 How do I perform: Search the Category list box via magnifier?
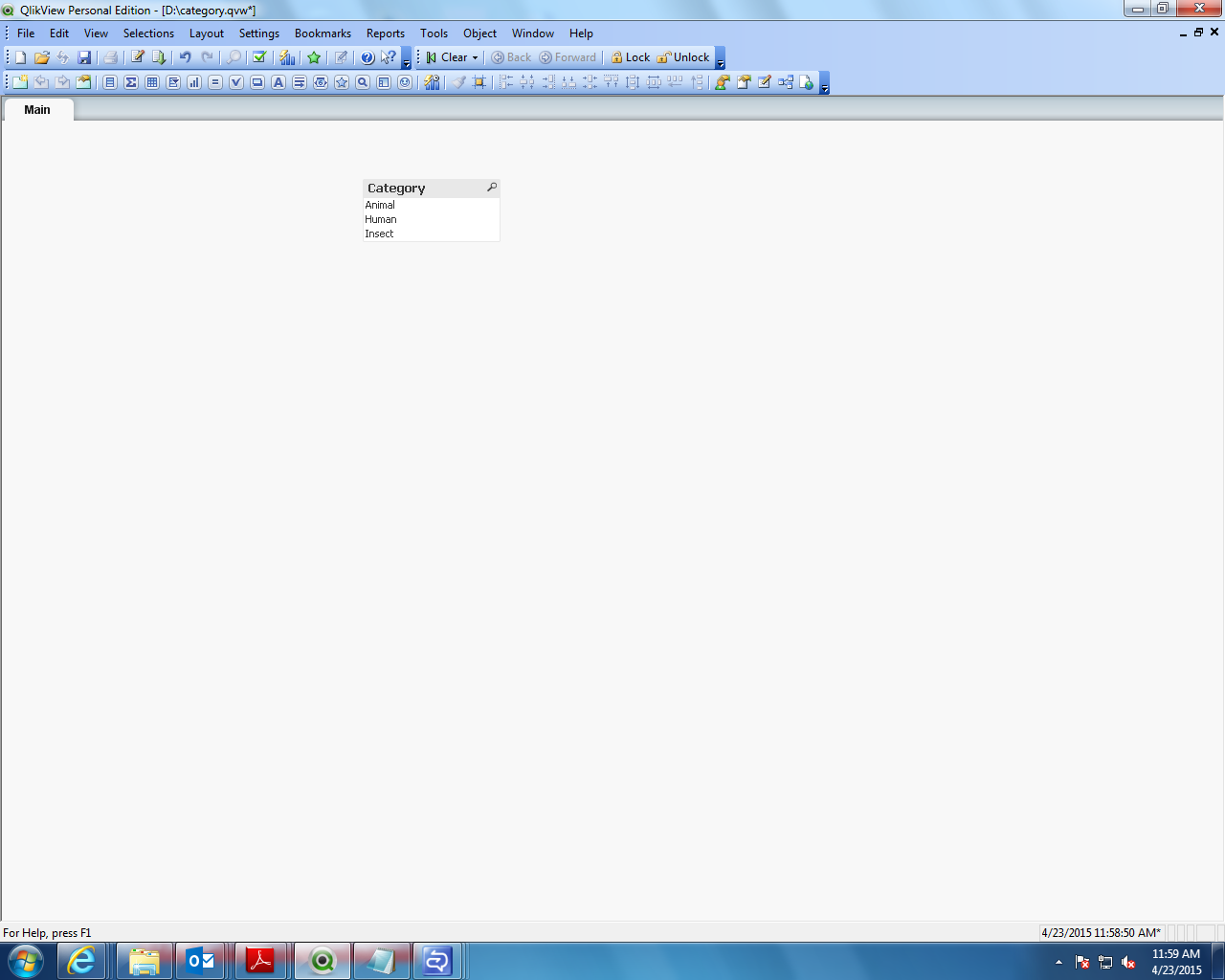[x=492, y=188]
